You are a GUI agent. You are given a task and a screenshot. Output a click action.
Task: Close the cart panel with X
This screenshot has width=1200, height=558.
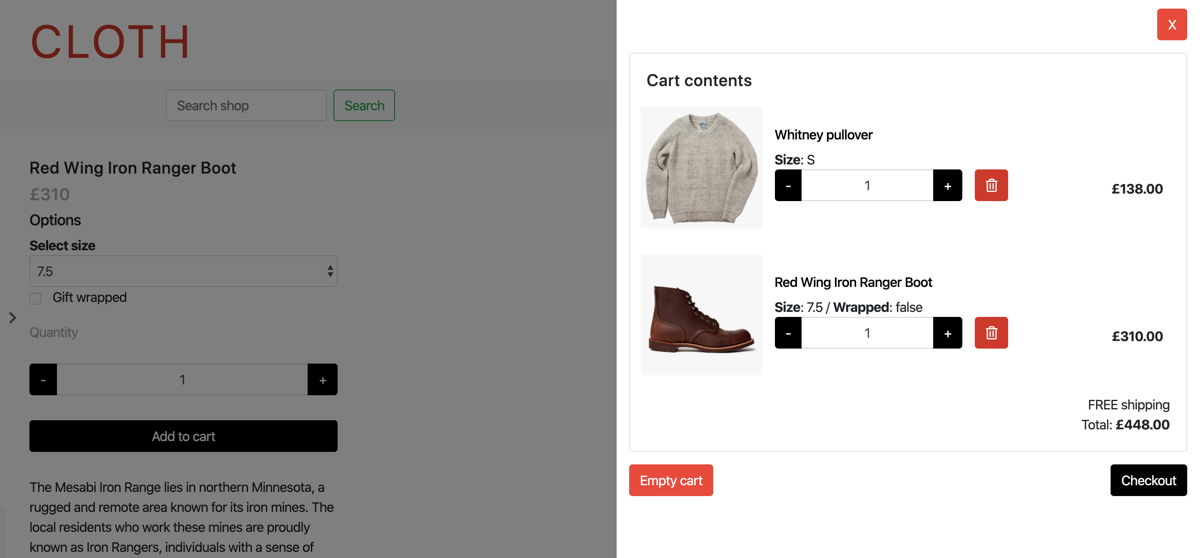[x=1172, y=24]
